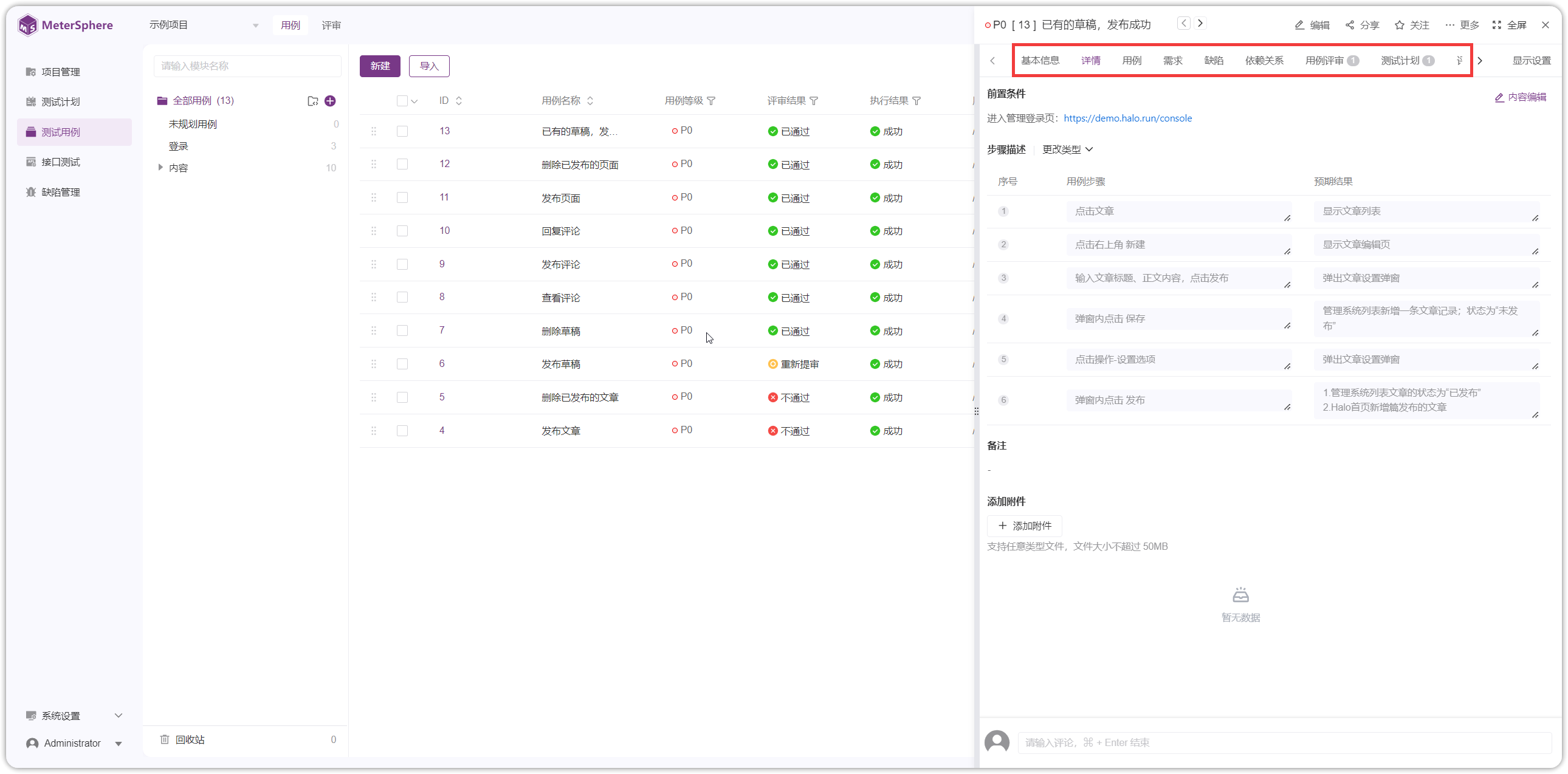Open the 更改类型 dropdown
1568x774 pixels.
pyautogui.click(x=1068, y=149)
